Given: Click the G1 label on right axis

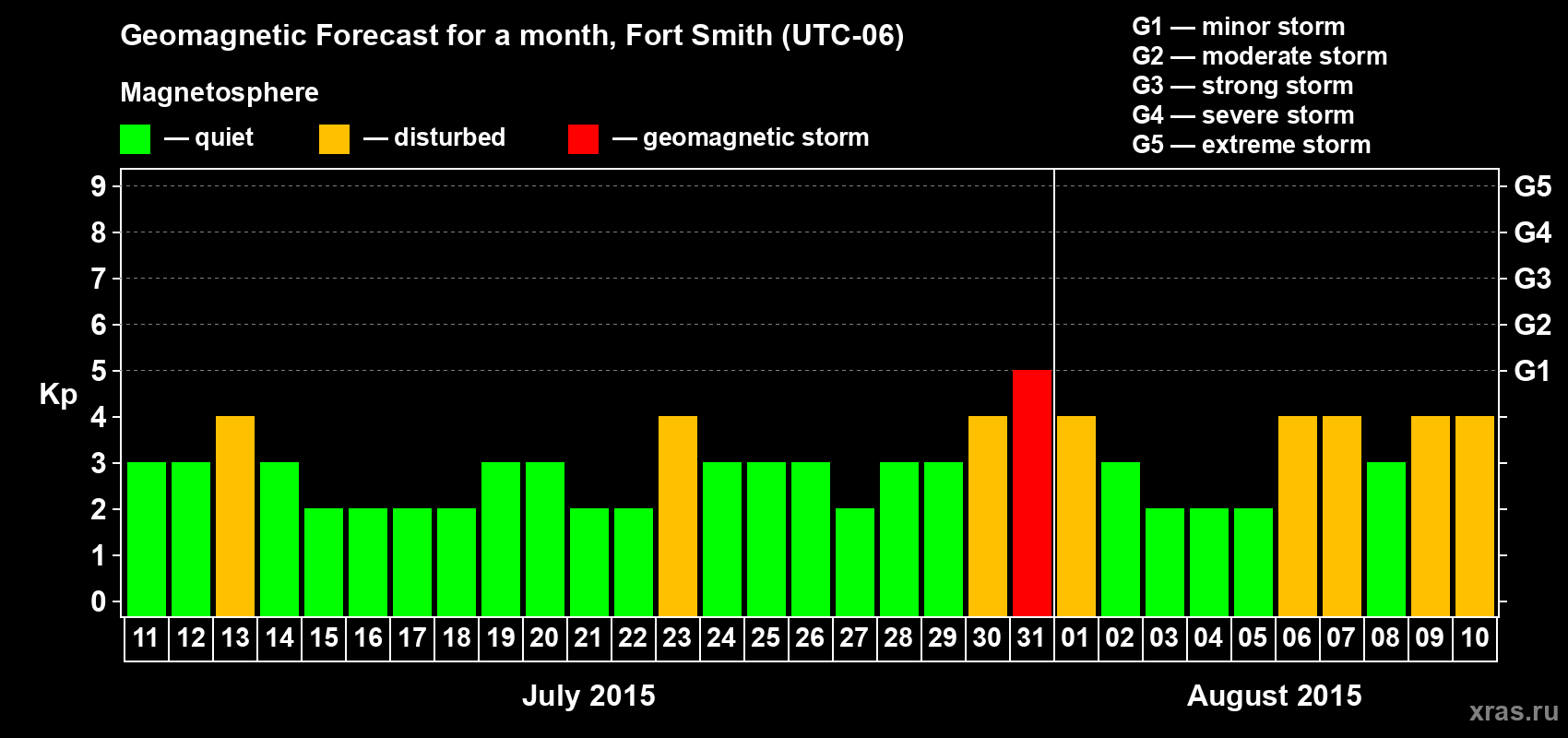Looking at the screenshot, I should [1533, 371].
